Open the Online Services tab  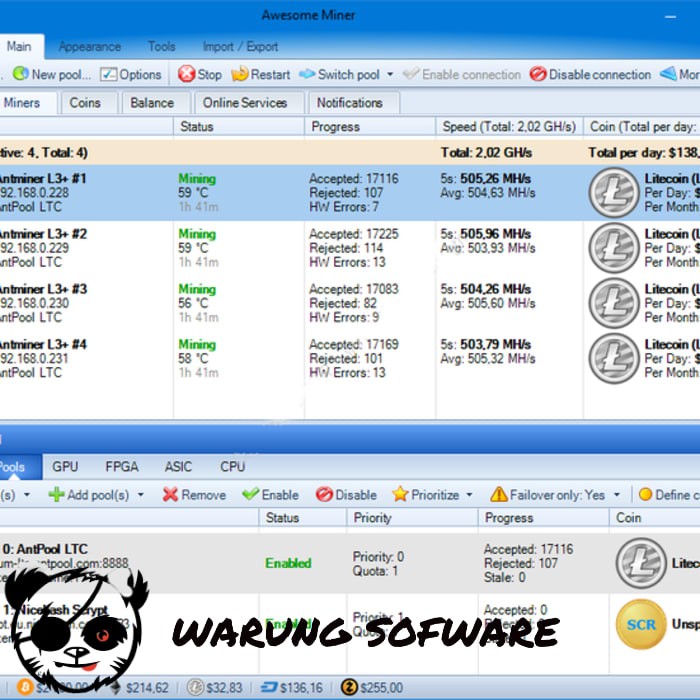coord(245,102)
